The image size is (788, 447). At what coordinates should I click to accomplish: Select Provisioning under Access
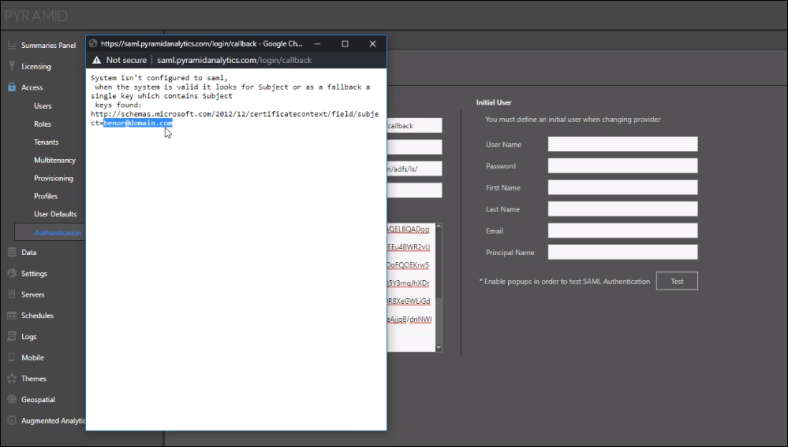[x=53, y=178]
